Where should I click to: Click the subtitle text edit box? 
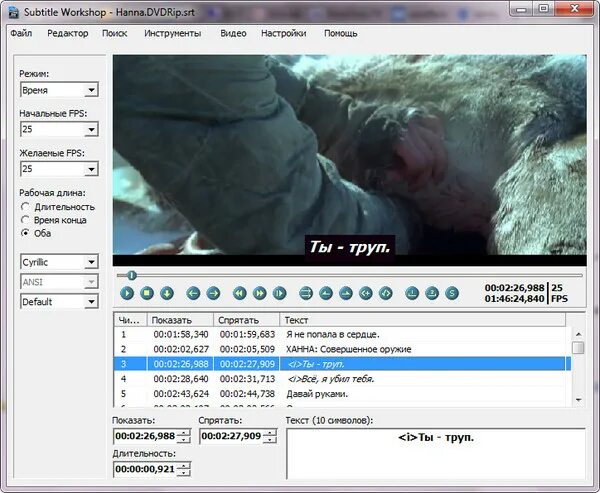pyautogui.click(x=436, y=454)
